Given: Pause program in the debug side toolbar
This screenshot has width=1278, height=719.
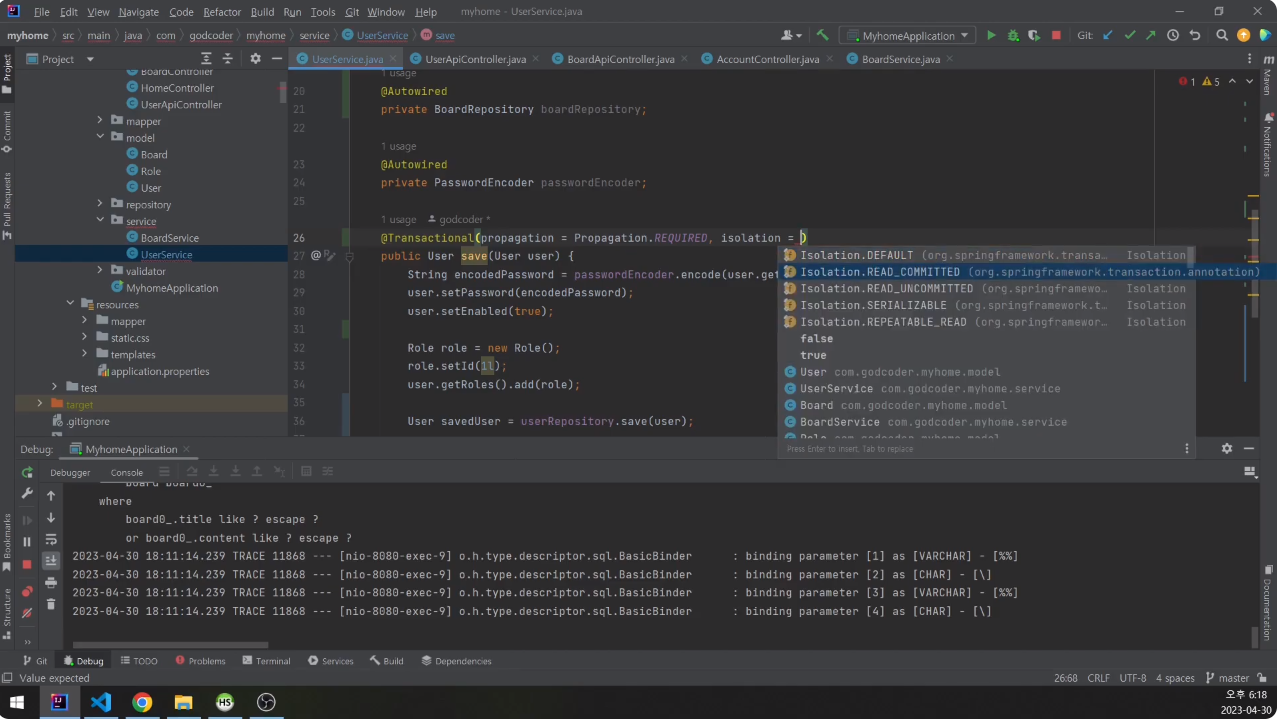Looking at the screenshot, I should pyautogui.click(x=27, y=542).
